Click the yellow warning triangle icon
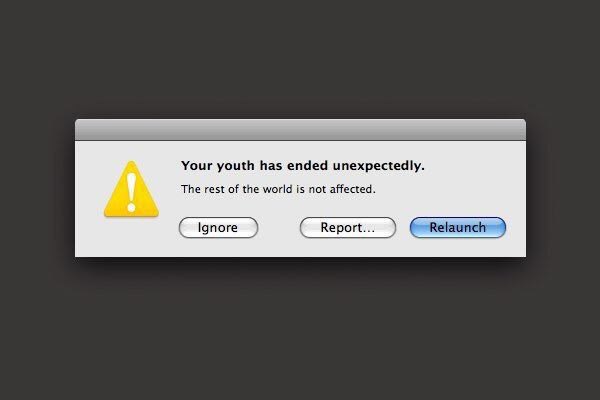Image resolution: width=600 pixels, height=400 pixels. tap(131, 189)
